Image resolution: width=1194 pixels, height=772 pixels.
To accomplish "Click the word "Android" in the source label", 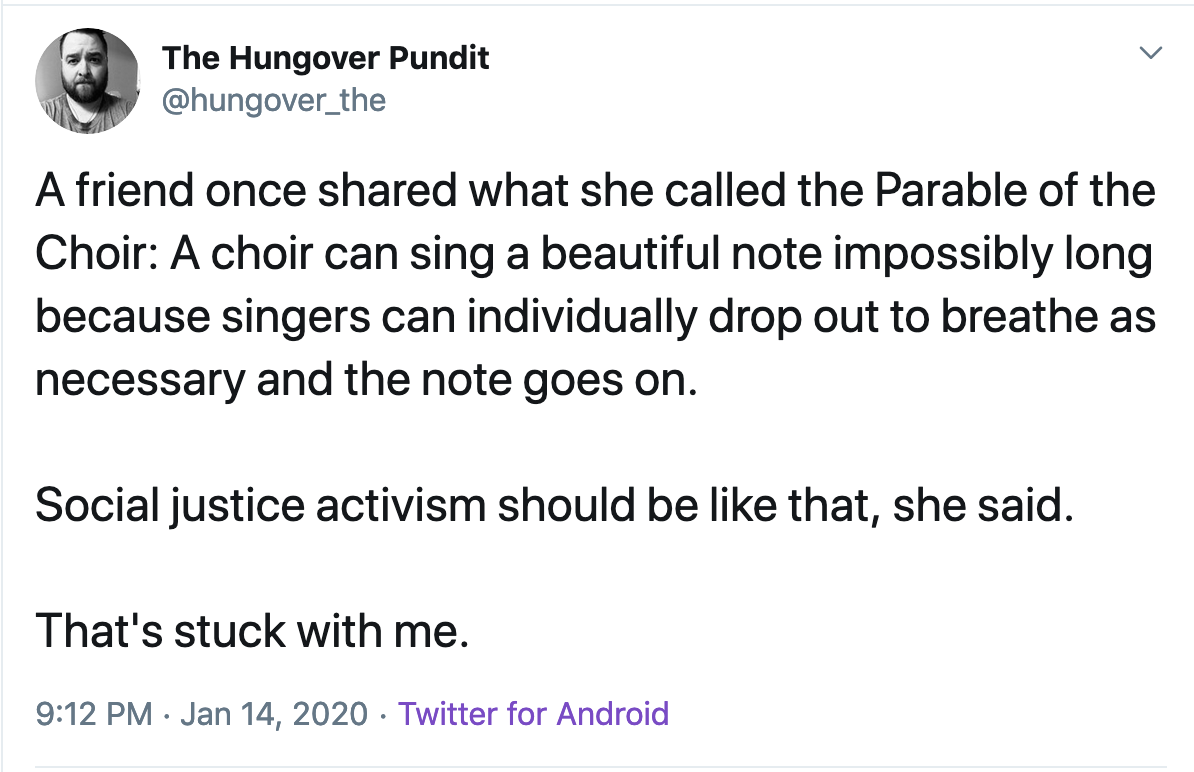I will point(612,714).
